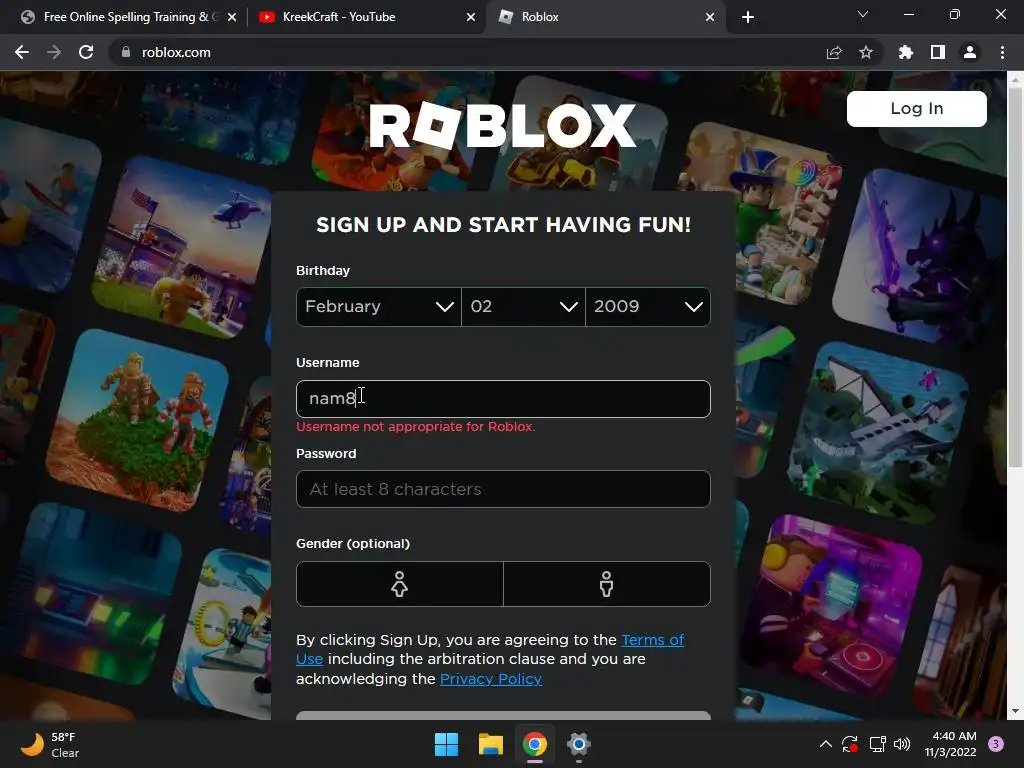Close the KreekCraft - YouTube tab
The height and width of the screenshot is (768, 1024).
[471, 17]
